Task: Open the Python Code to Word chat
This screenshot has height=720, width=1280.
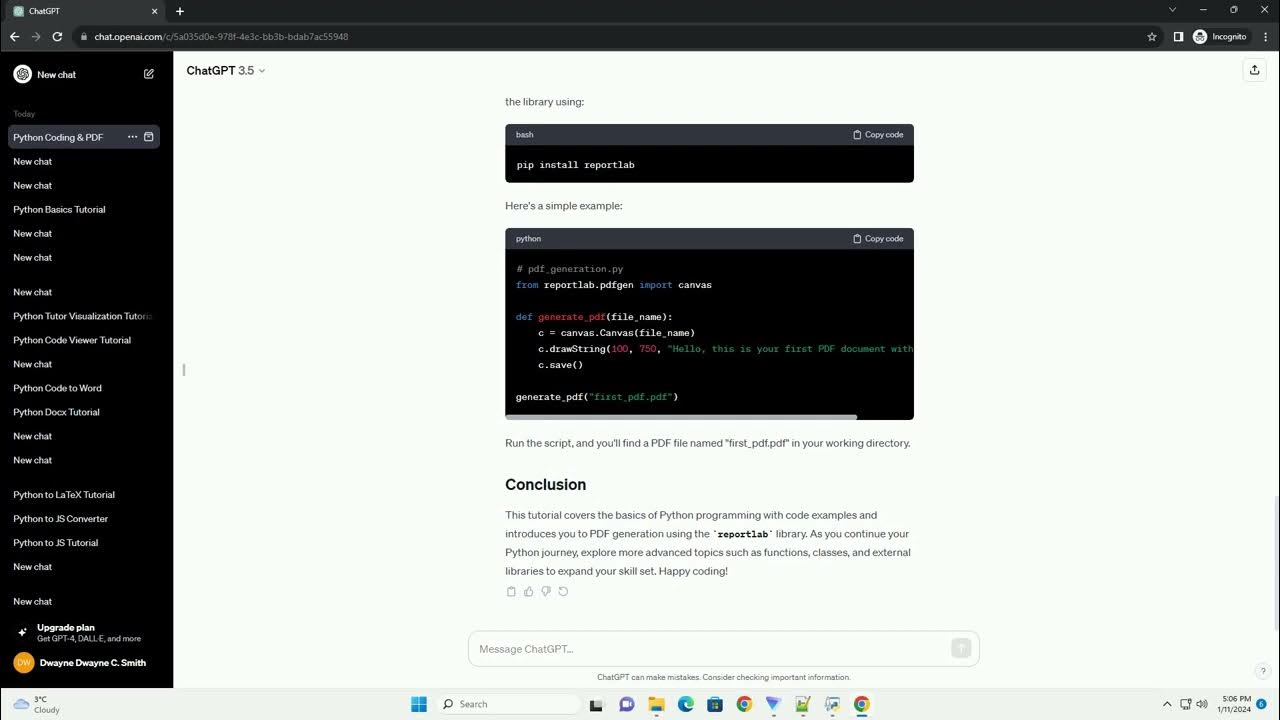Action: tap(57, 388)
